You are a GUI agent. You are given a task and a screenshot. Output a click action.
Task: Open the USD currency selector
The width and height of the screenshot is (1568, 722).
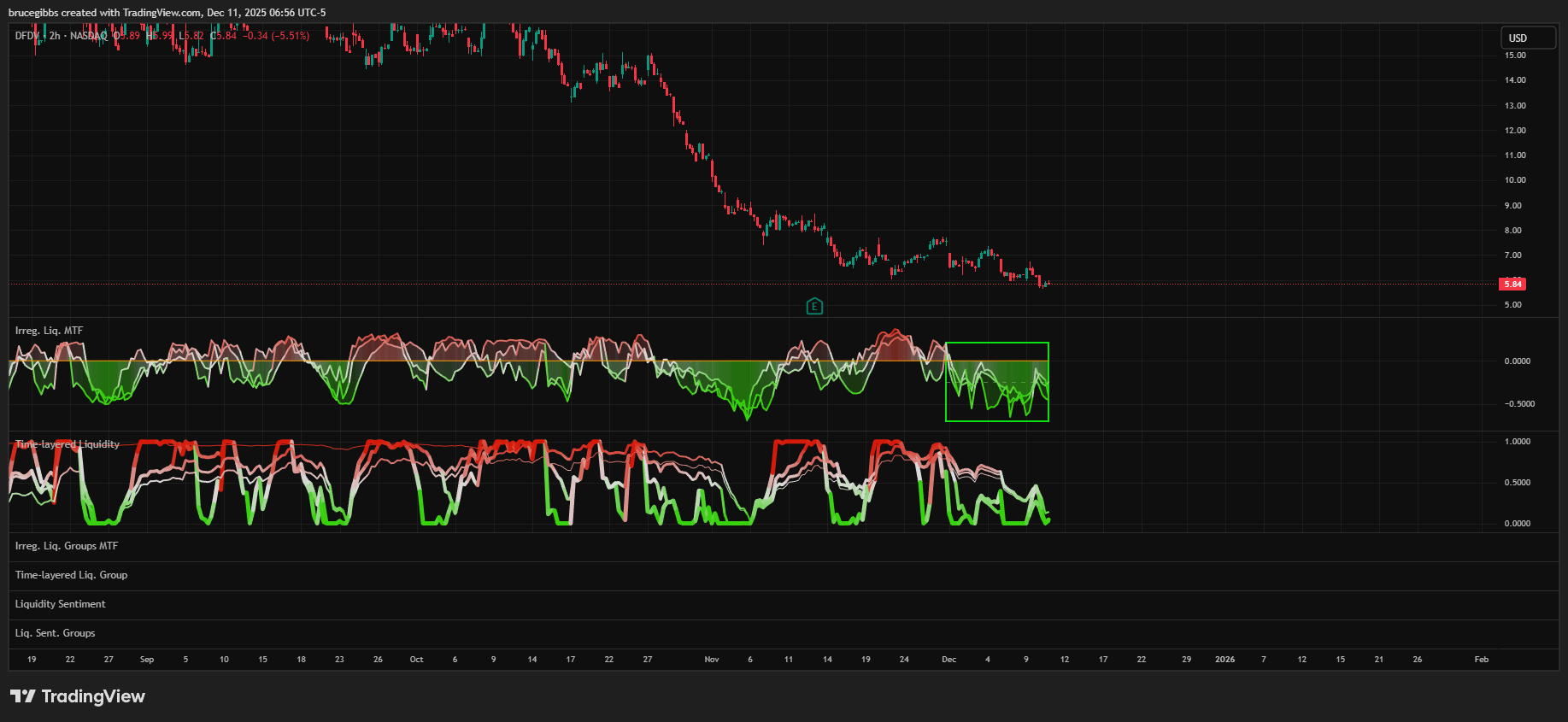coord(1528,38)
